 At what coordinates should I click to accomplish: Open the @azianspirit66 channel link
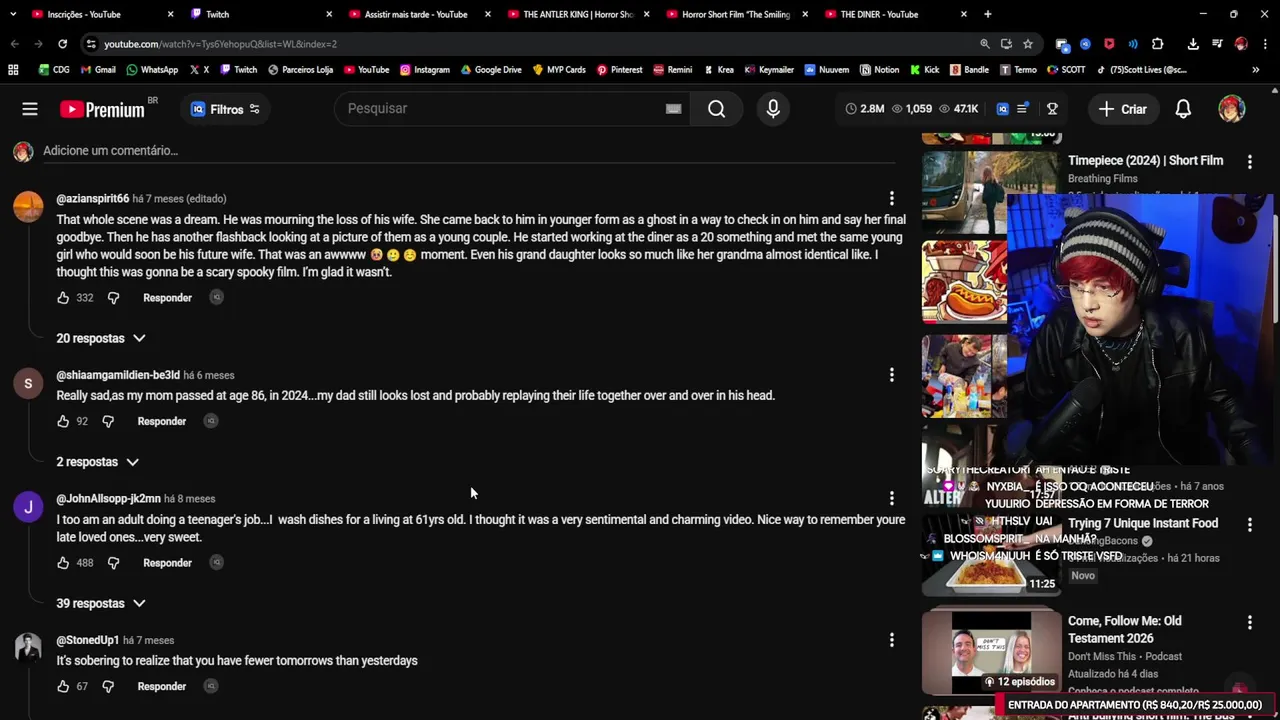(92, 199)
